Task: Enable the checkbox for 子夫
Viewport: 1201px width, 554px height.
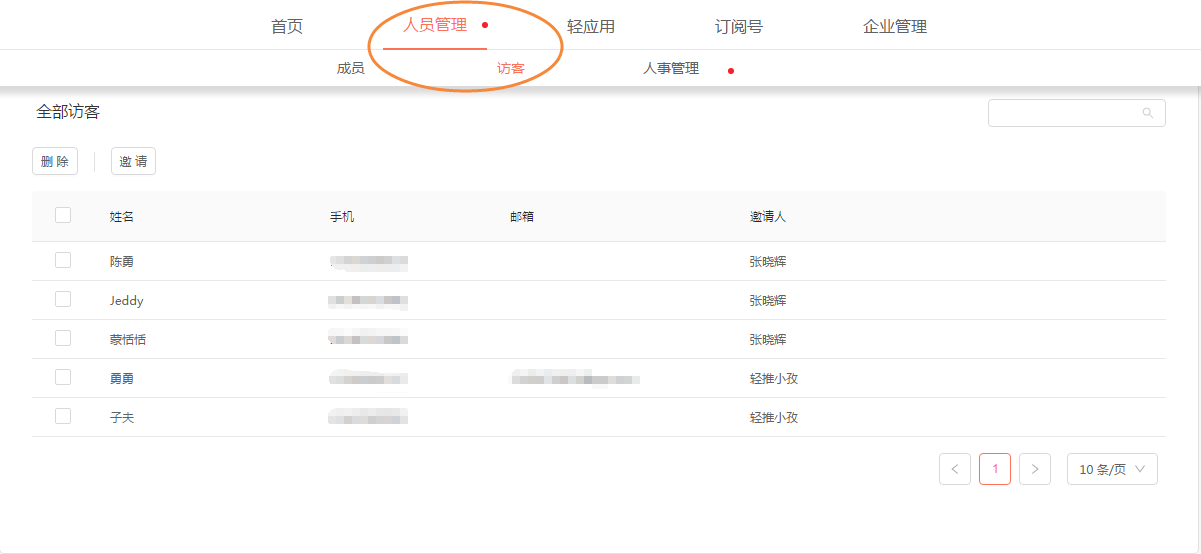Action: 63,416
